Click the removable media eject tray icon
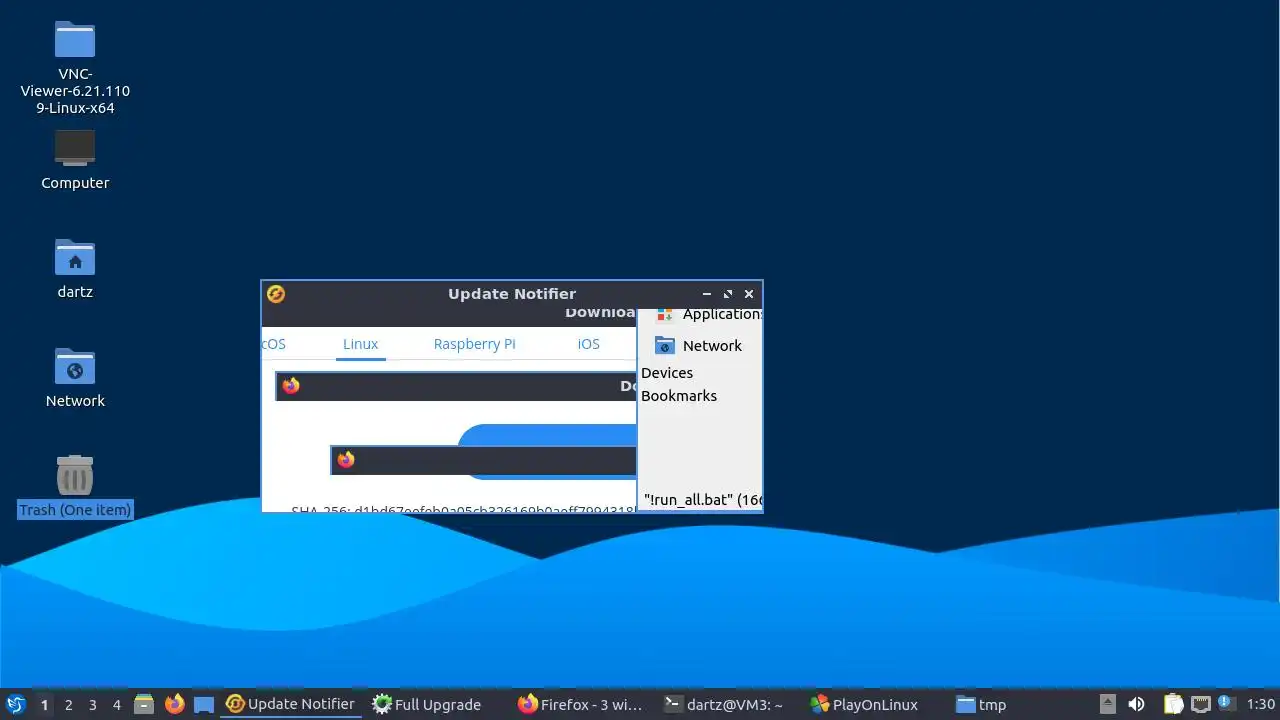Image resolution: width=1280 pixels, height=720 pixels. coord(1108,704)
